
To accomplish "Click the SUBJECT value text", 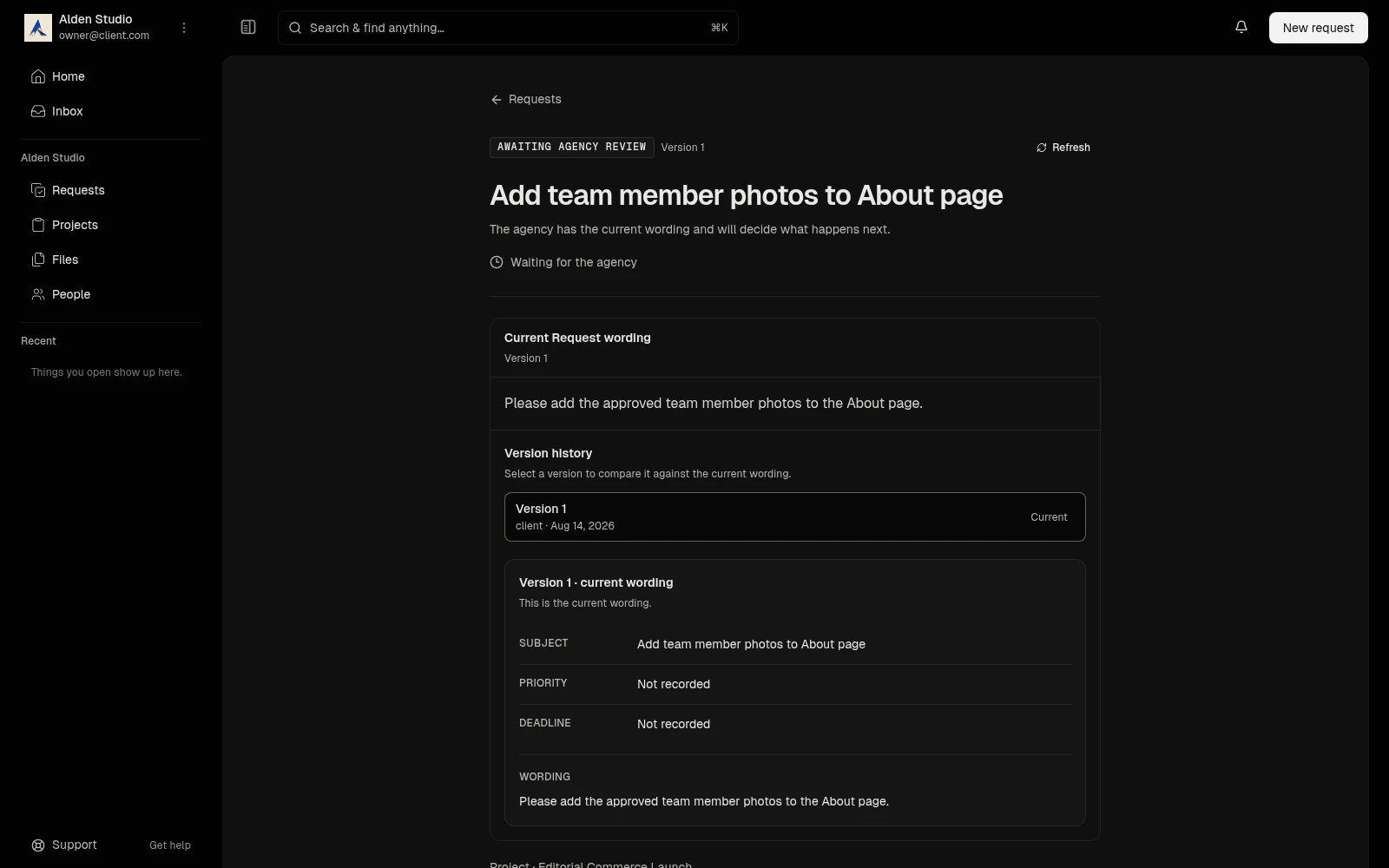I will (x=751, y=644).
